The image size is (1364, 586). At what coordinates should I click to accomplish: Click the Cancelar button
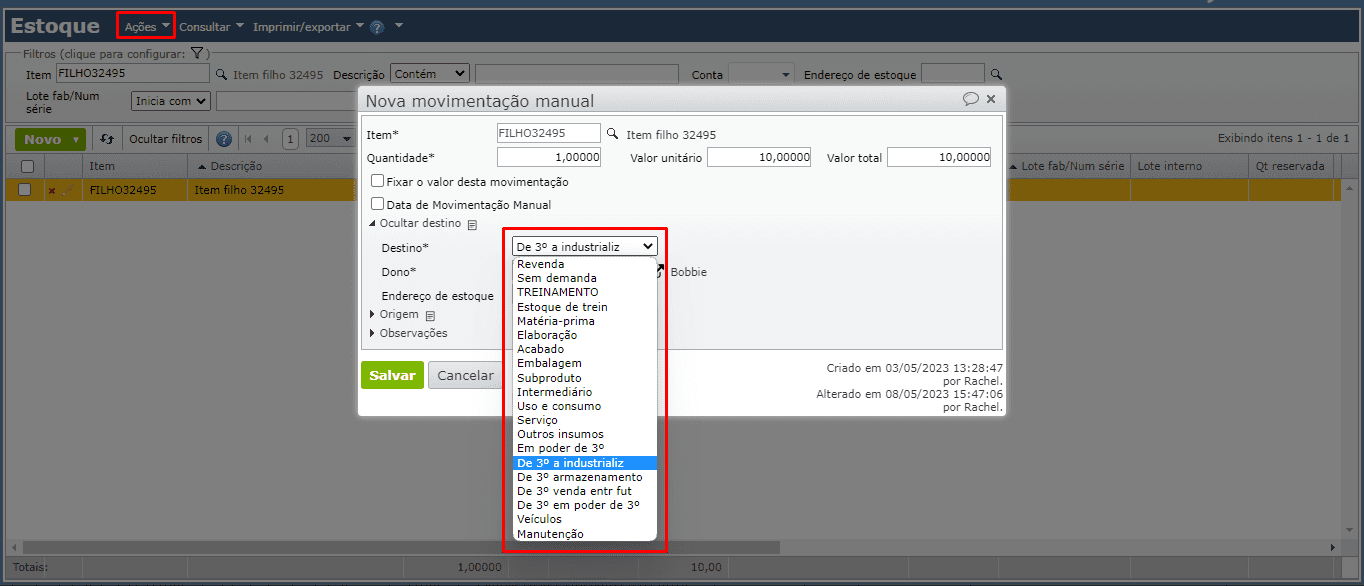[x=465, y=375]
